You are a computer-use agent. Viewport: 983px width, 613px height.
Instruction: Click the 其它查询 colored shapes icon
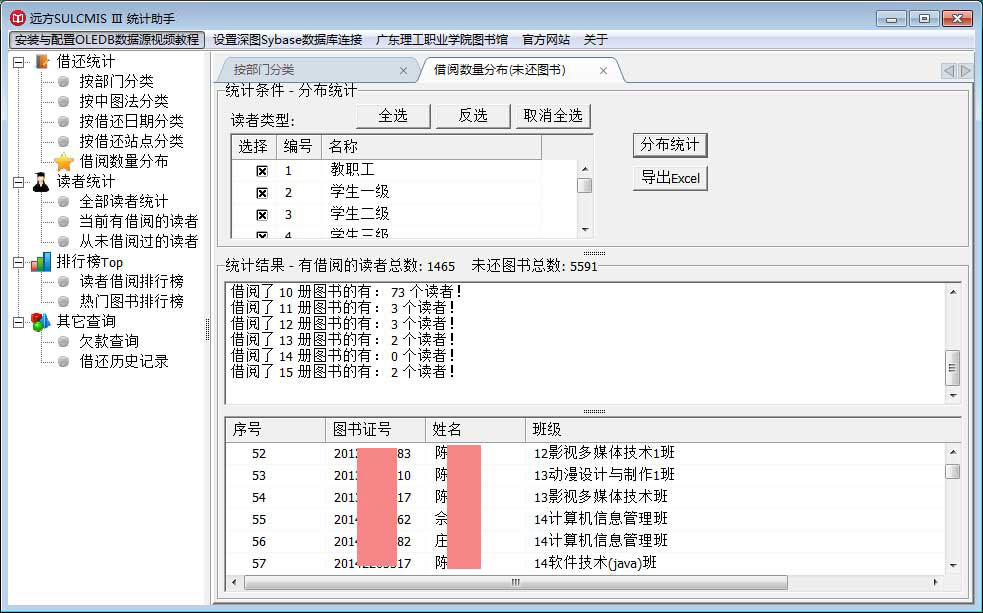pyautogui.click(x=41, y=322)
